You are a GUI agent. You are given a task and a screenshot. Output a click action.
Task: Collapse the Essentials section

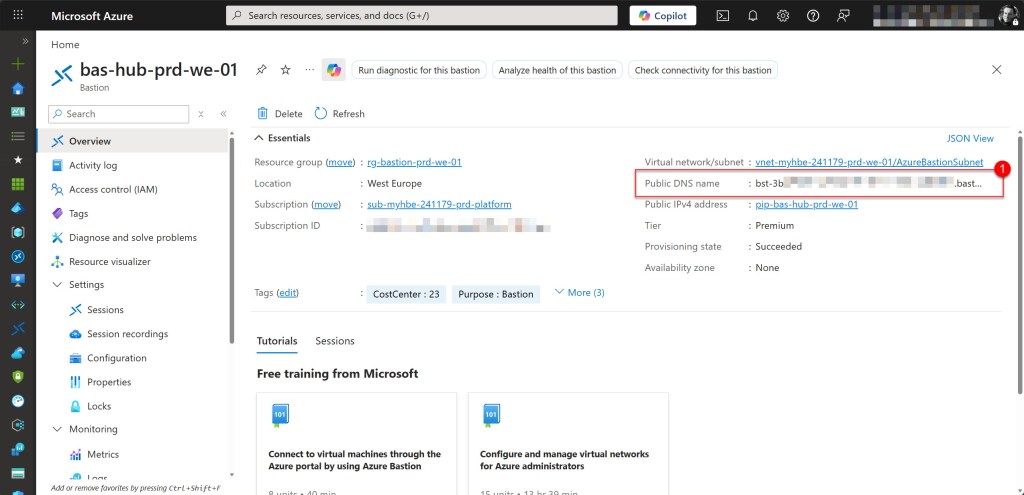point(260,138)
